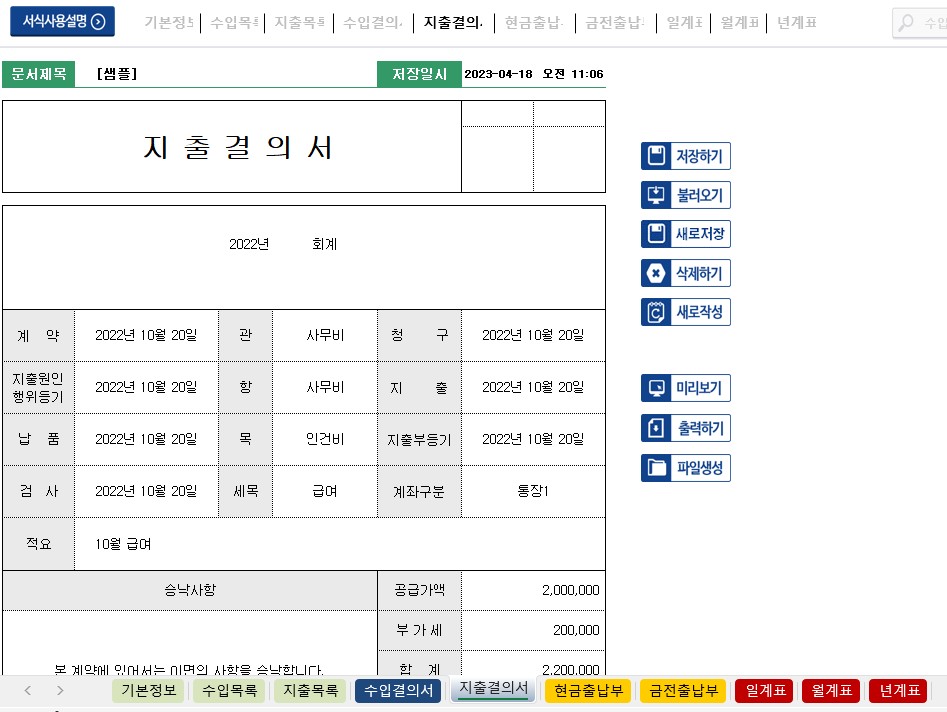Click the 삭제하기 button label

tap(699, 273)
